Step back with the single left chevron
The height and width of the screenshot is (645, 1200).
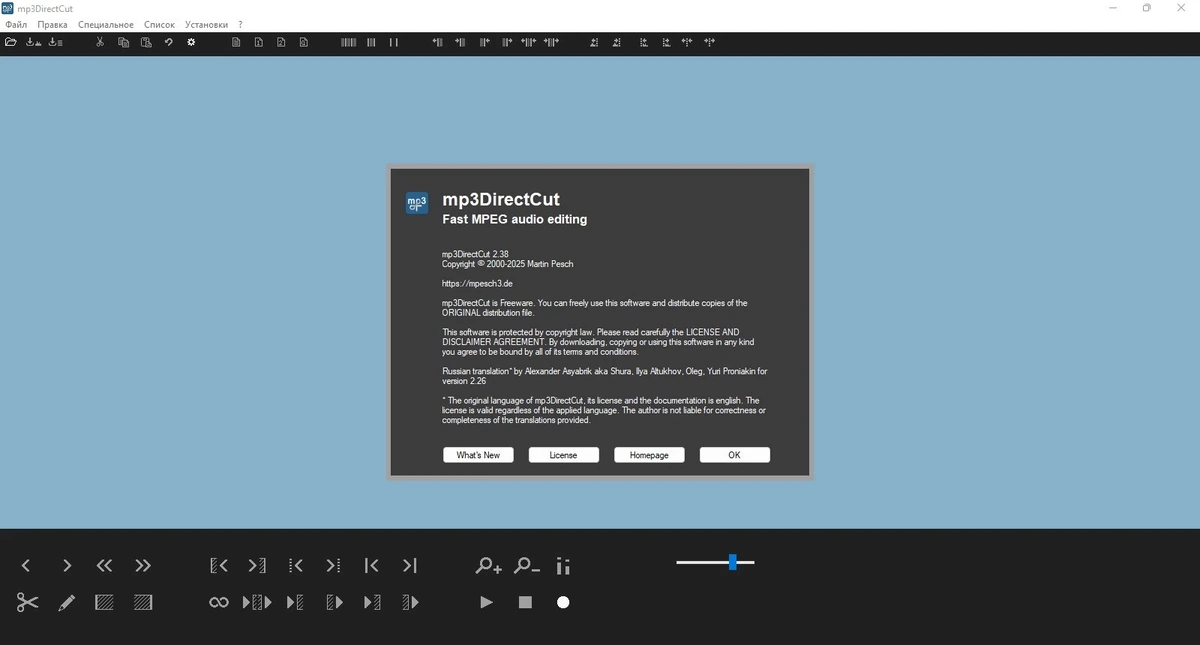26,566
